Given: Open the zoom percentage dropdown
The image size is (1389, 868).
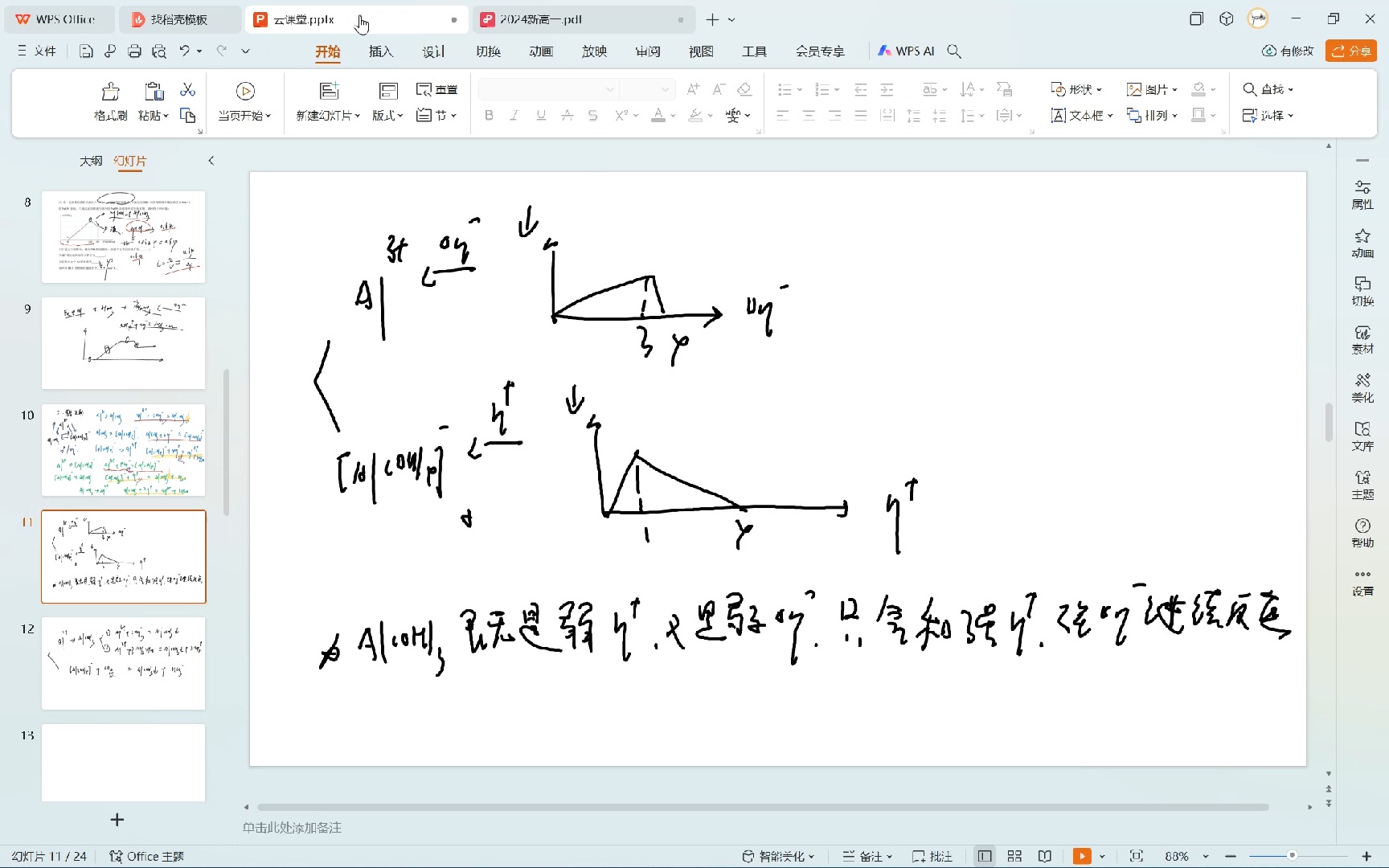Looking at the screenshot, I should coord(1206,857).
